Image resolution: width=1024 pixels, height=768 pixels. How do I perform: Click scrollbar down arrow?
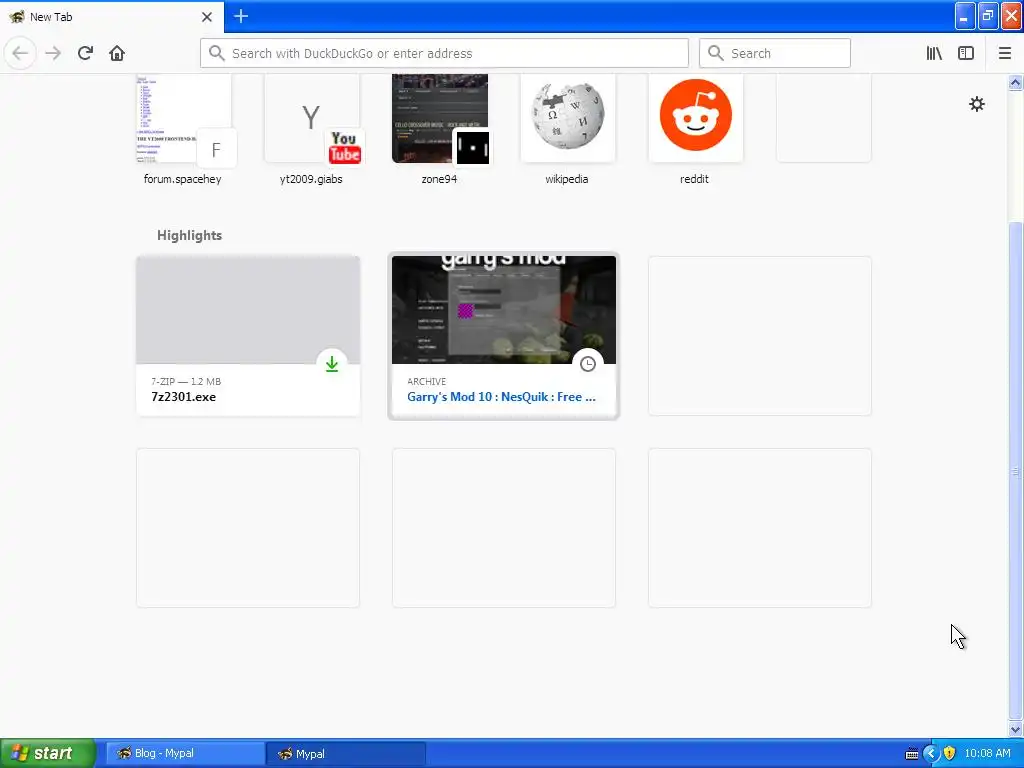tap(1016, 729)
